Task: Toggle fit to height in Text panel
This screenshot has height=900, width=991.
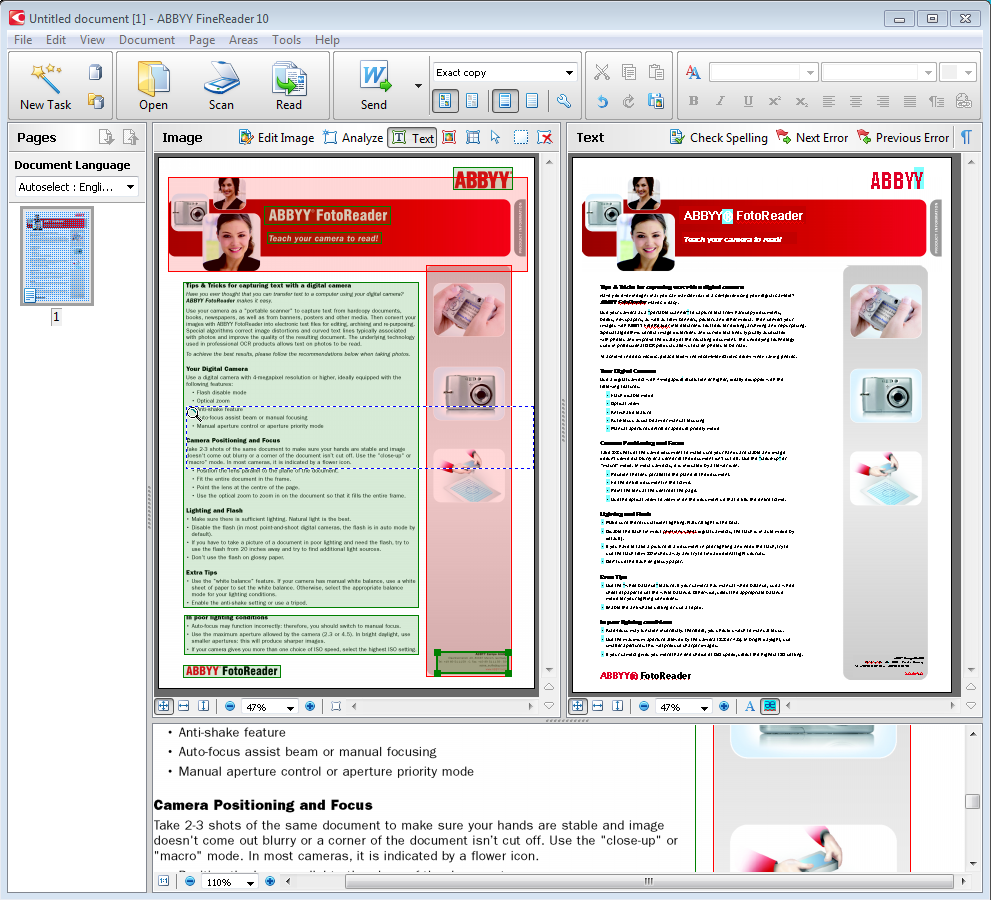Action: click(x=617, y=706)
